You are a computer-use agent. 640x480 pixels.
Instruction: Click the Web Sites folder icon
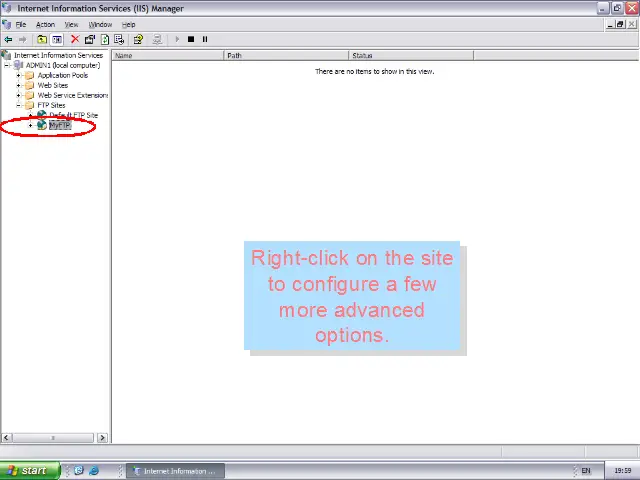pos(29,85)
